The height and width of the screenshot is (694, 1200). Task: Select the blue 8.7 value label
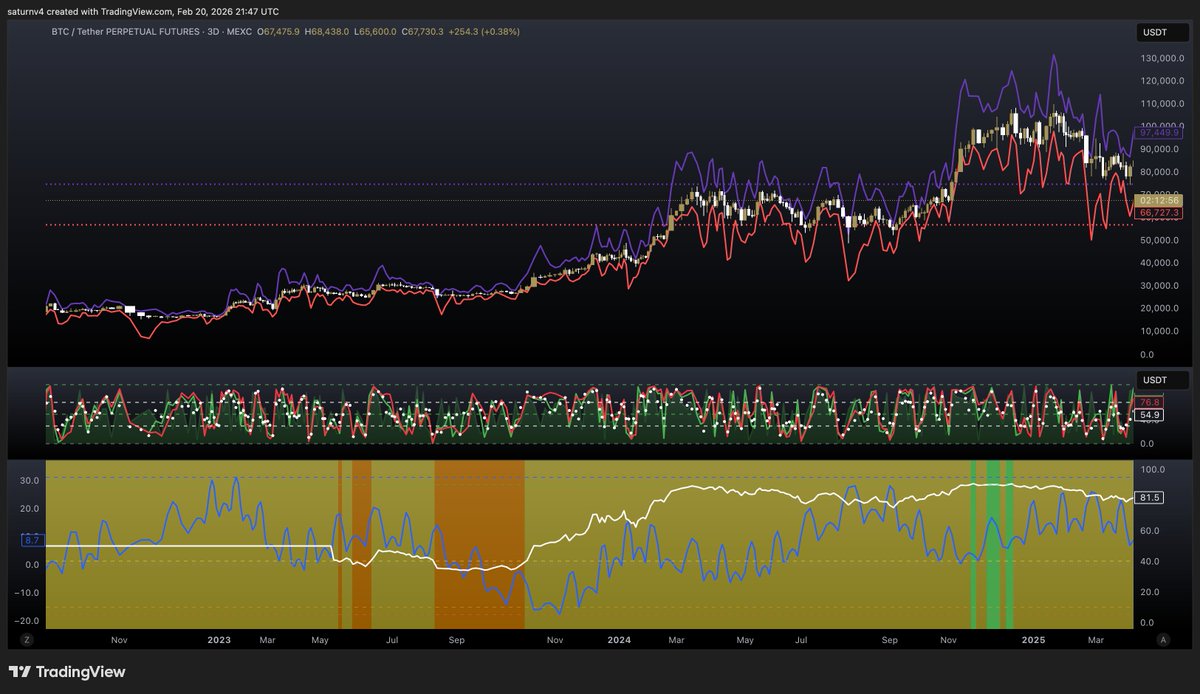[31, 540]
